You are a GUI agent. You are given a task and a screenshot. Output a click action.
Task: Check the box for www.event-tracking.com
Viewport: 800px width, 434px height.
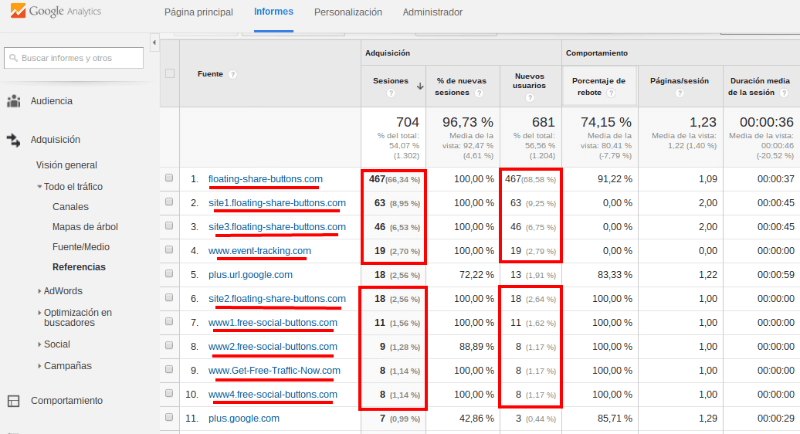point(169,250)
